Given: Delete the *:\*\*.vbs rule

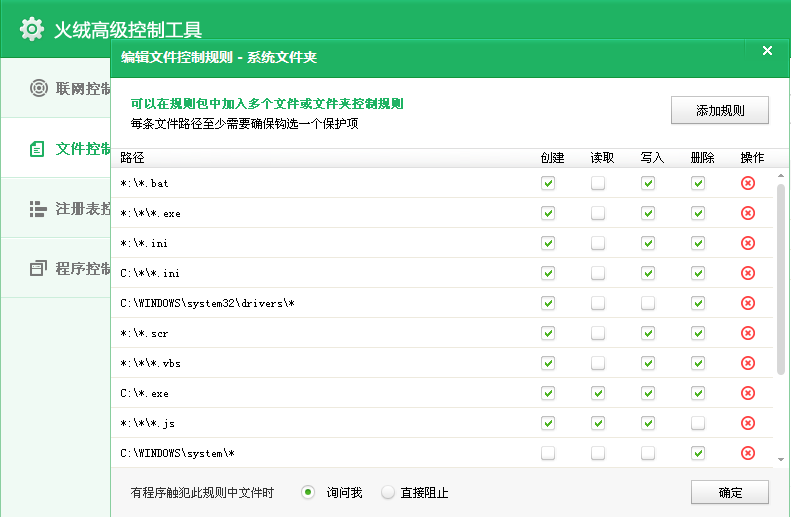Looking at the screenshot, I should coord(748,363).
